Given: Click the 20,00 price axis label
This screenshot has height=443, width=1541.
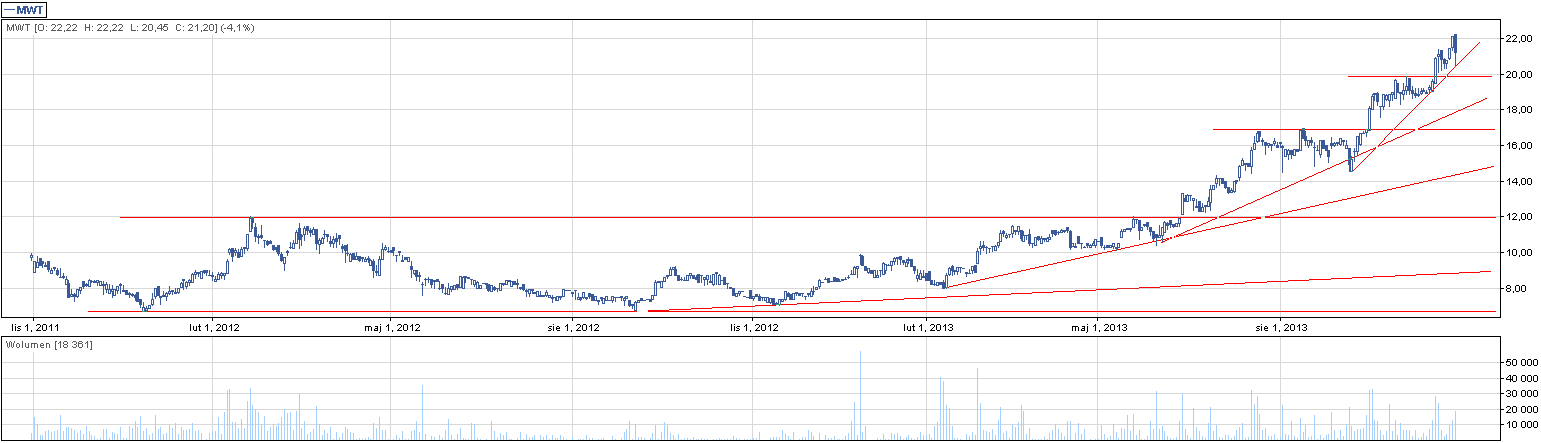Looking at the screenshot, I should 1521,74.
